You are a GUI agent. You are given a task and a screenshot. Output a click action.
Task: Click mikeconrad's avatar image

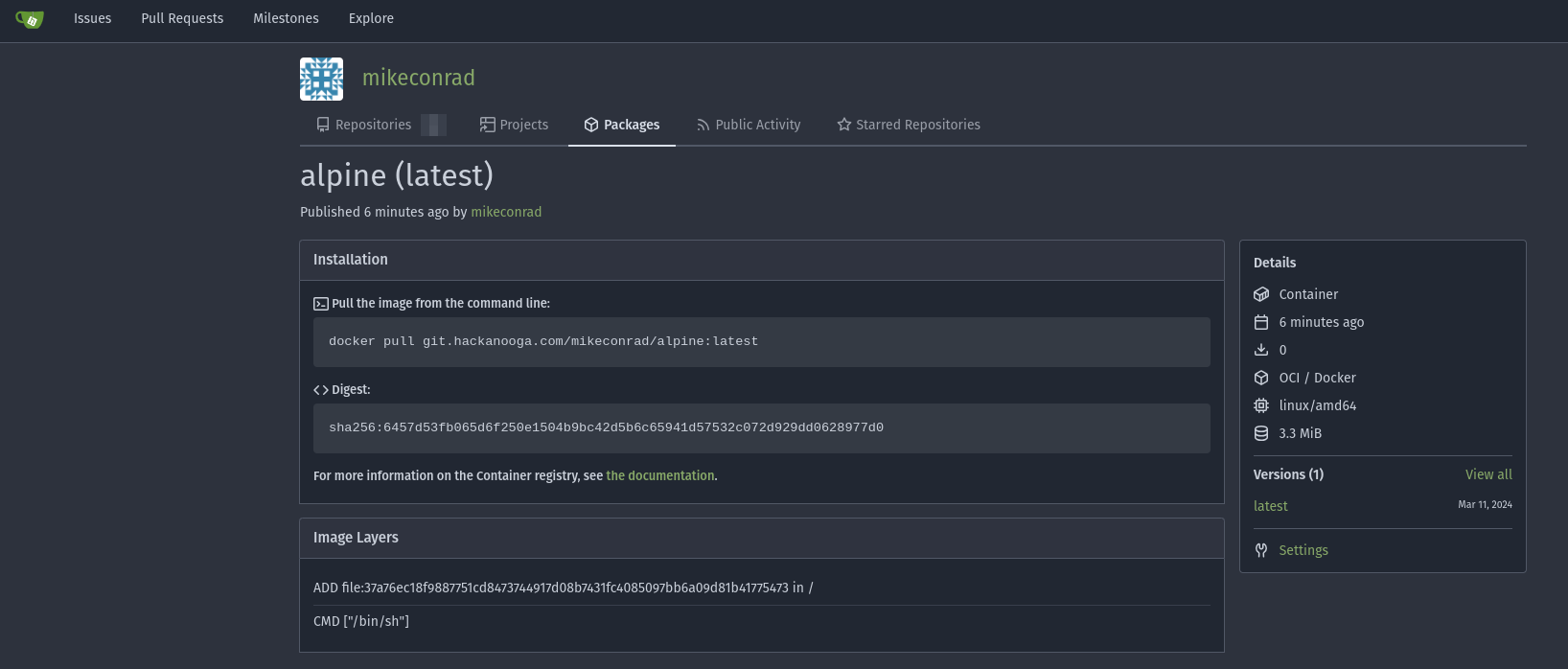(321, 79)
